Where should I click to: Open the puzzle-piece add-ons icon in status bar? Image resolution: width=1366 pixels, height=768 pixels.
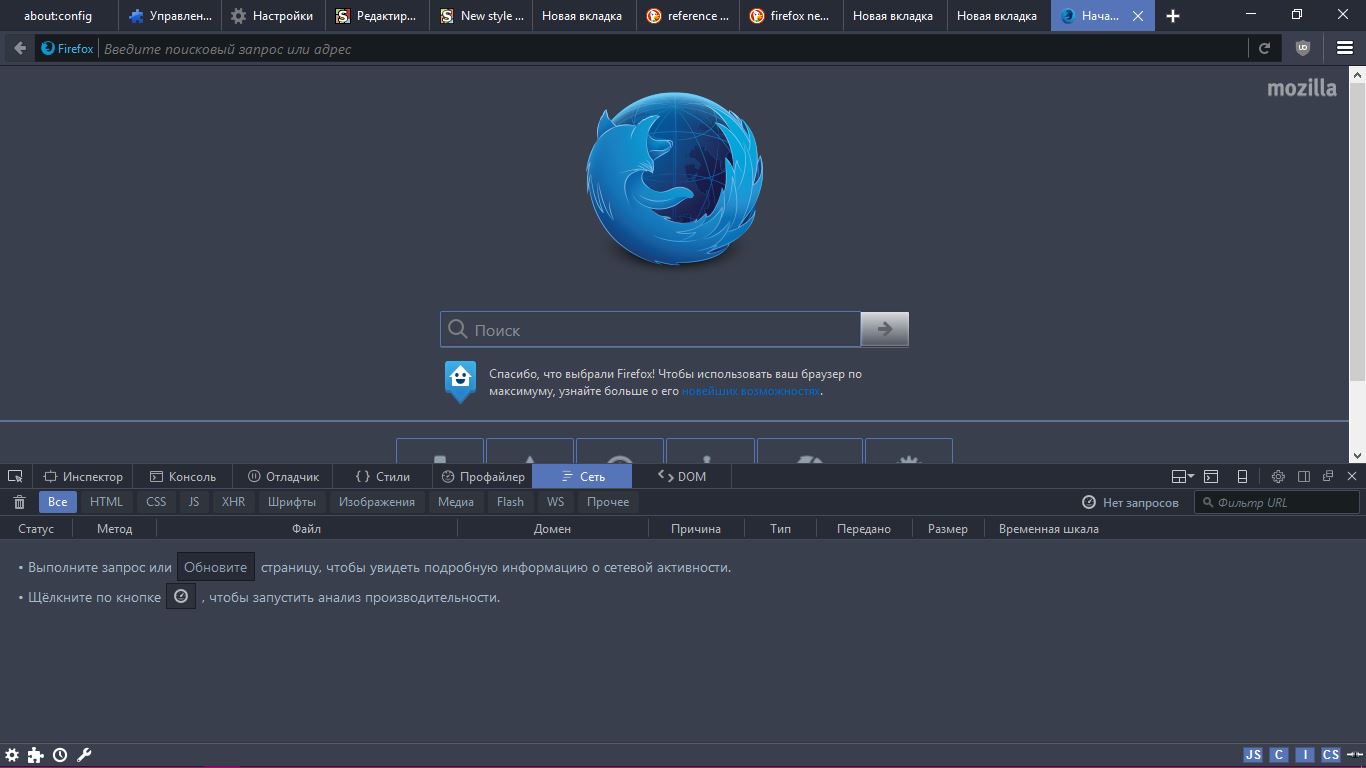tap(36, 755)
